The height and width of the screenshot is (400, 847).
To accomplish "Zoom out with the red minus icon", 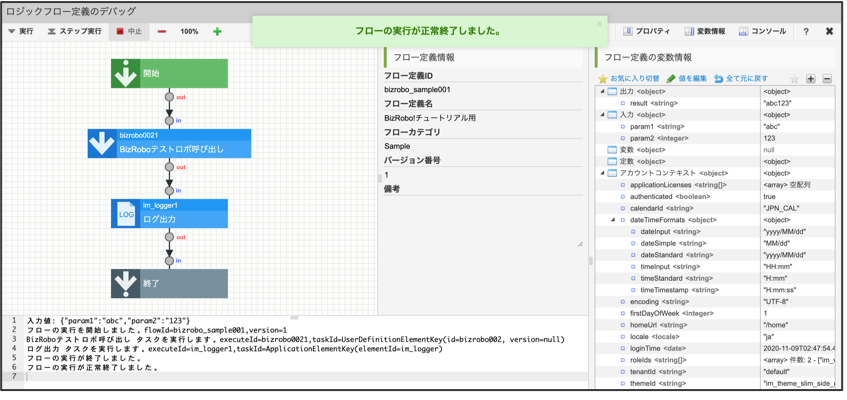I will pos(162,31).
